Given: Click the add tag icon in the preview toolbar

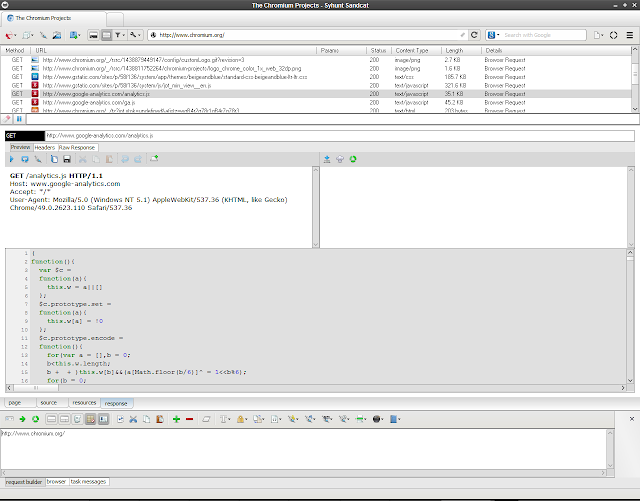Looking at the screenshot, I should pos(154,159).
